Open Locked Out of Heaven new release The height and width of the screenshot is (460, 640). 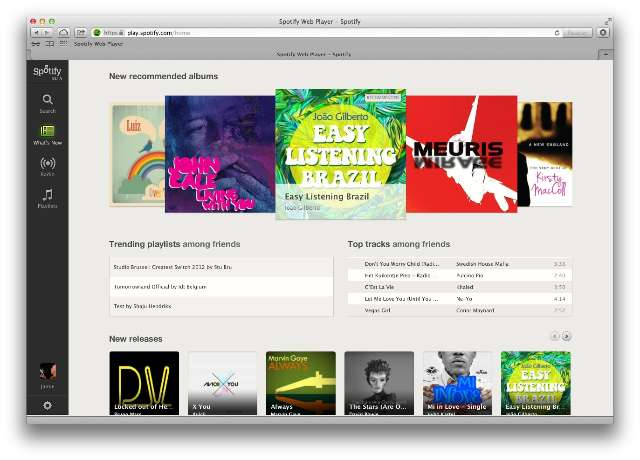click(x=144, y=383)
